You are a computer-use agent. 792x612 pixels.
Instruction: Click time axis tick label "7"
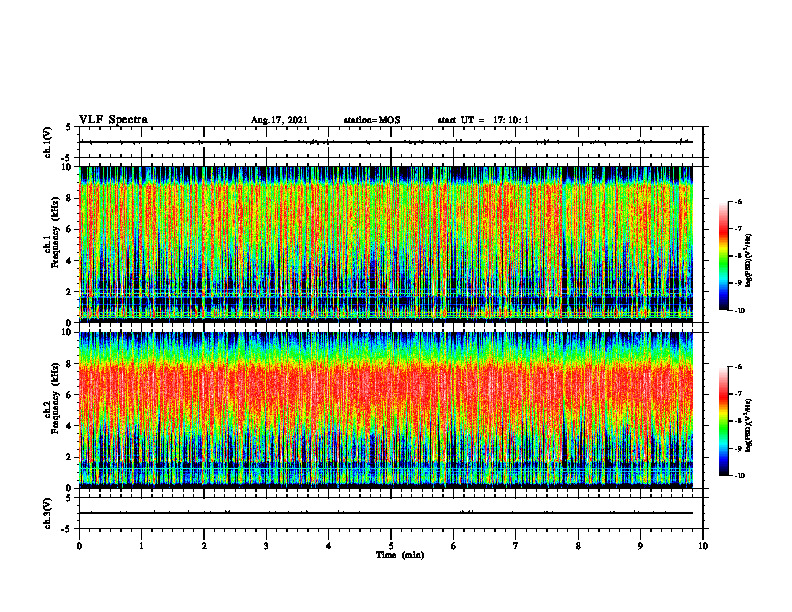tap(516, 546)
